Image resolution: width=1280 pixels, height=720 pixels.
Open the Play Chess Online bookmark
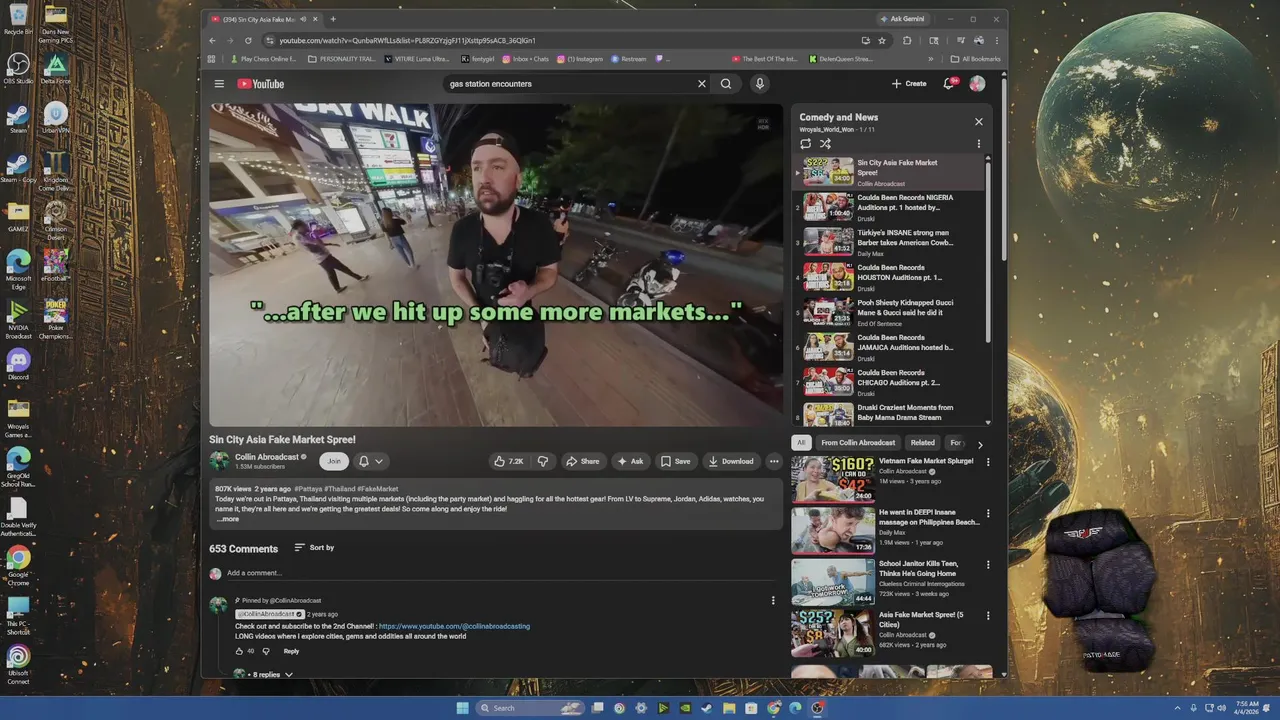tap(264, 59)
